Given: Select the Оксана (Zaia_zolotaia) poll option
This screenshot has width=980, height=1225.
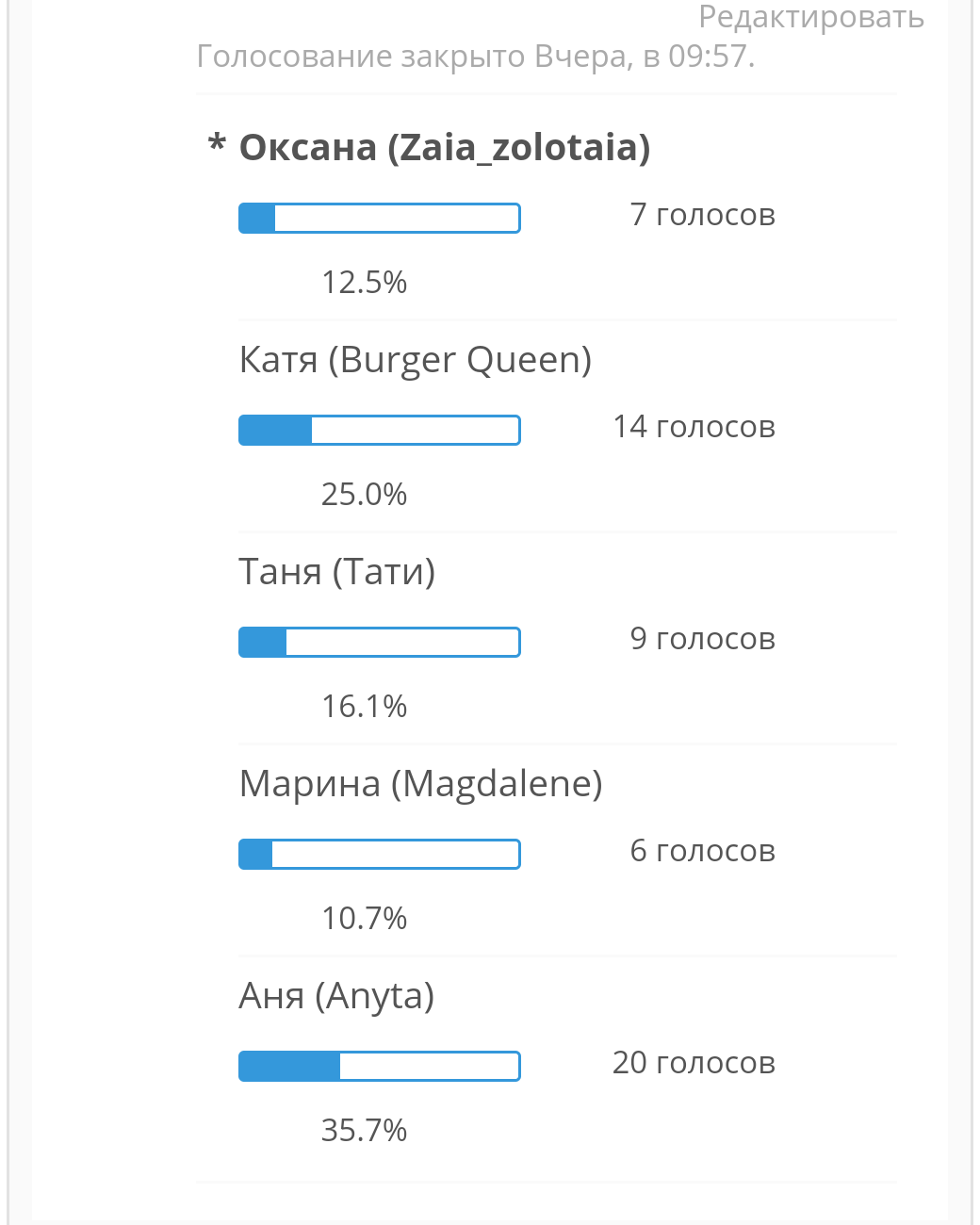Looking at the screenshot, I should 445,148.
